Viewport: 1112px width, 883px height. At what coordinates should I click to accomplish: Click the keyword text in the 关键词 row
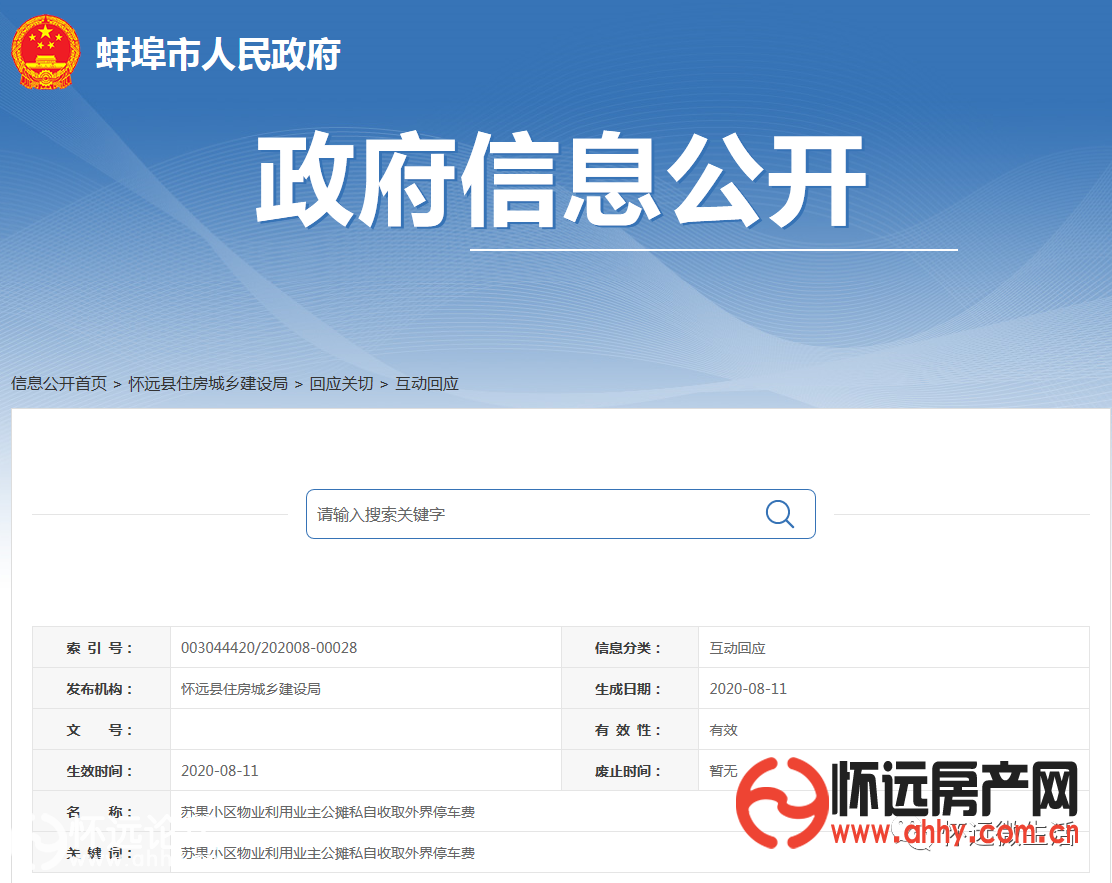pyautogui.click(x=328, y=853)
